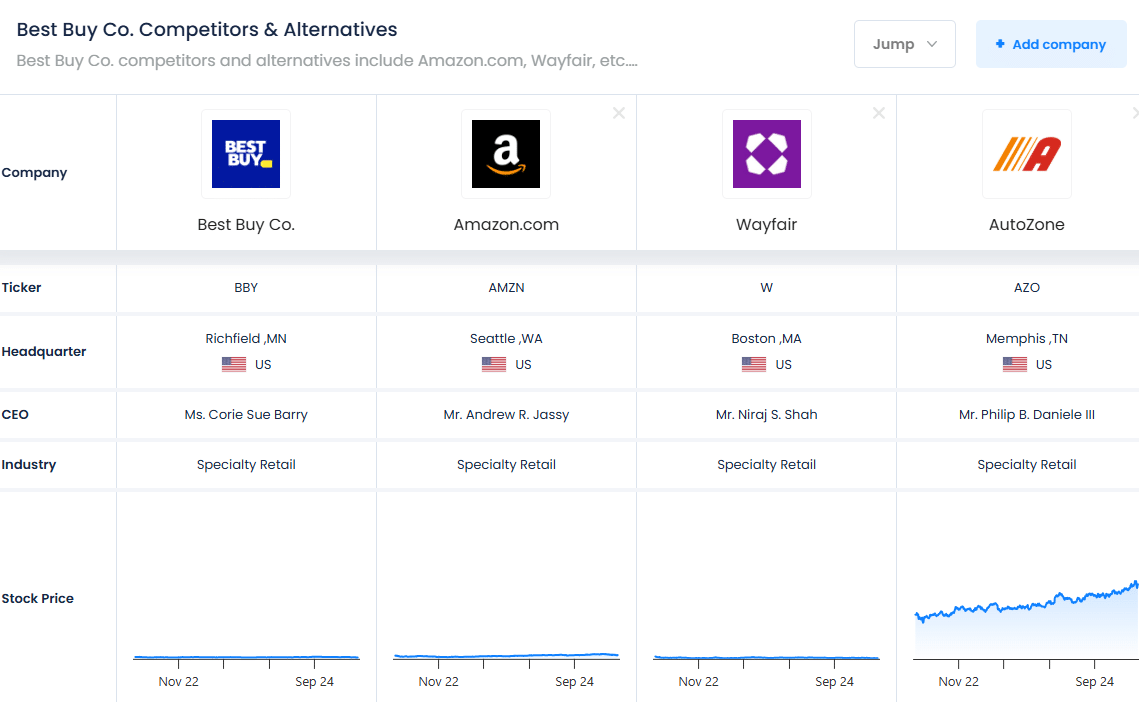Click the Amazon logo
The width and height of the screenshot is (1139, 702).
[506, 154]
